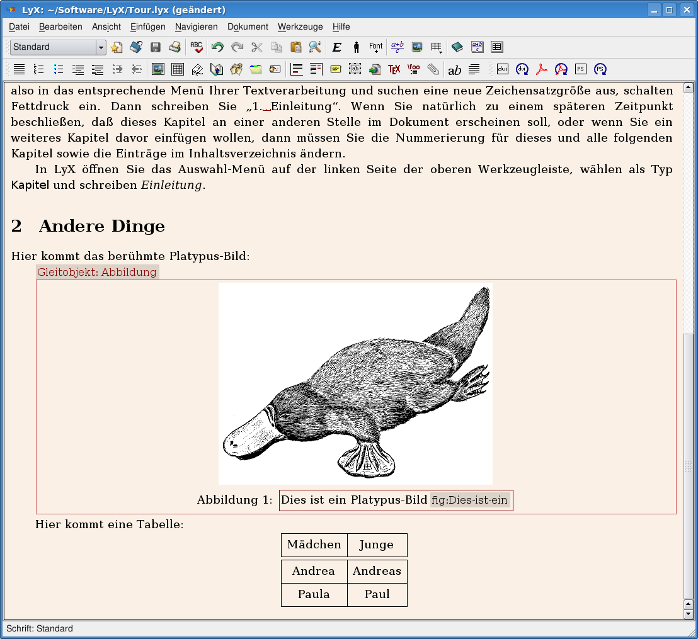Click the 'Junge' table cell
The image size is (698, 639).
click(377, 545)
